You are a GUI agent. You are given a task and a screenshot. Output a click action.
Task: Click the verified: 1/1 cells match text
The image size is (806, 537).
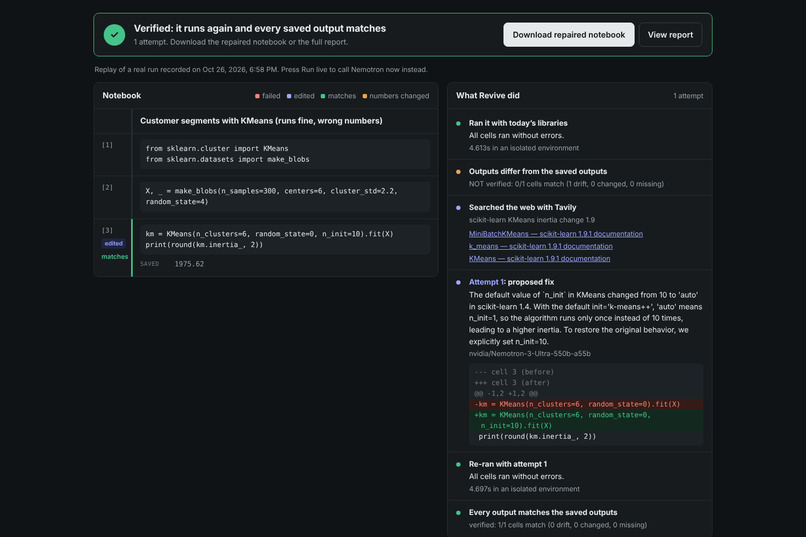(558, 525)
